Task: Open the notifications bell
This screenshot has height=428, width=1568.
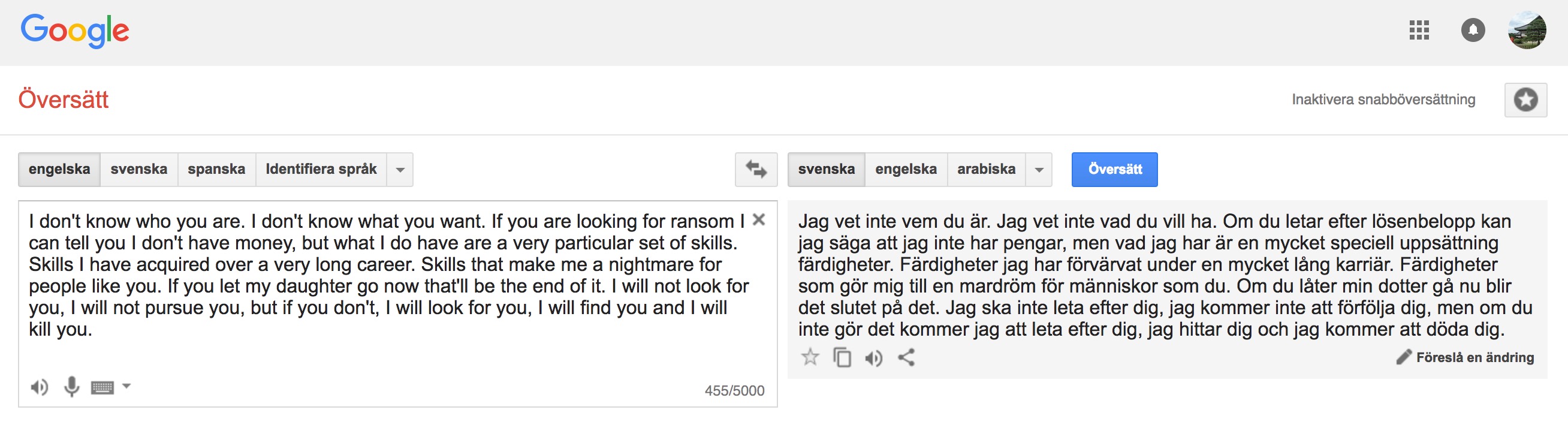Action: pos(1473,30)
